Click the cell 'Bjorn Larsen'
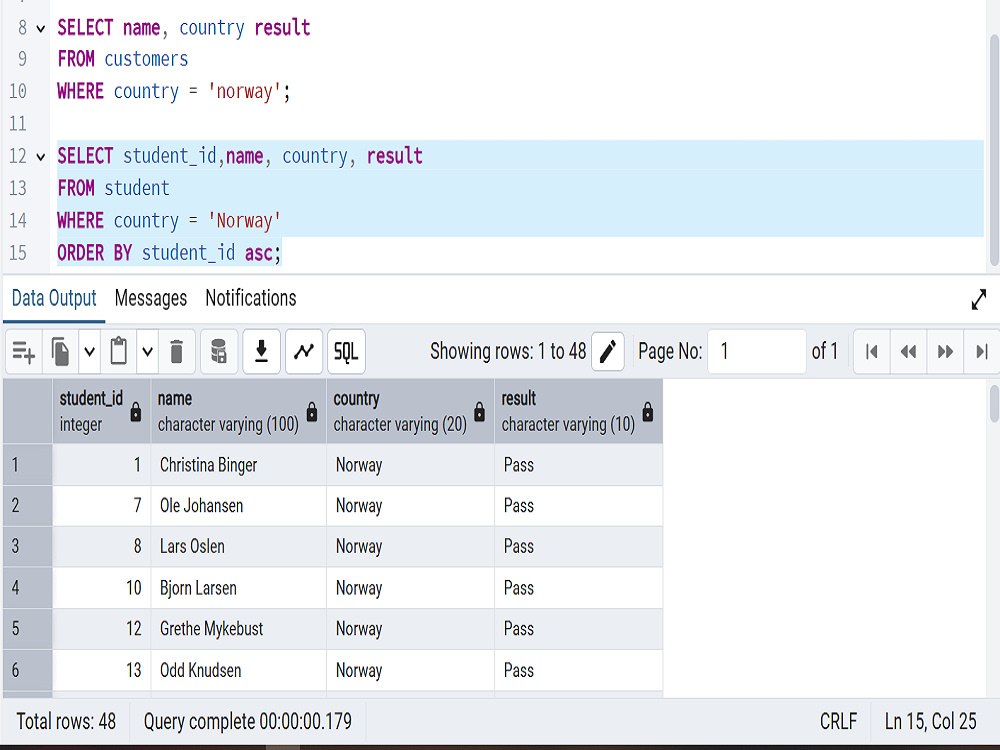Image resolution: width=1000 pixels, height=750 pixels. pos(239,588)
